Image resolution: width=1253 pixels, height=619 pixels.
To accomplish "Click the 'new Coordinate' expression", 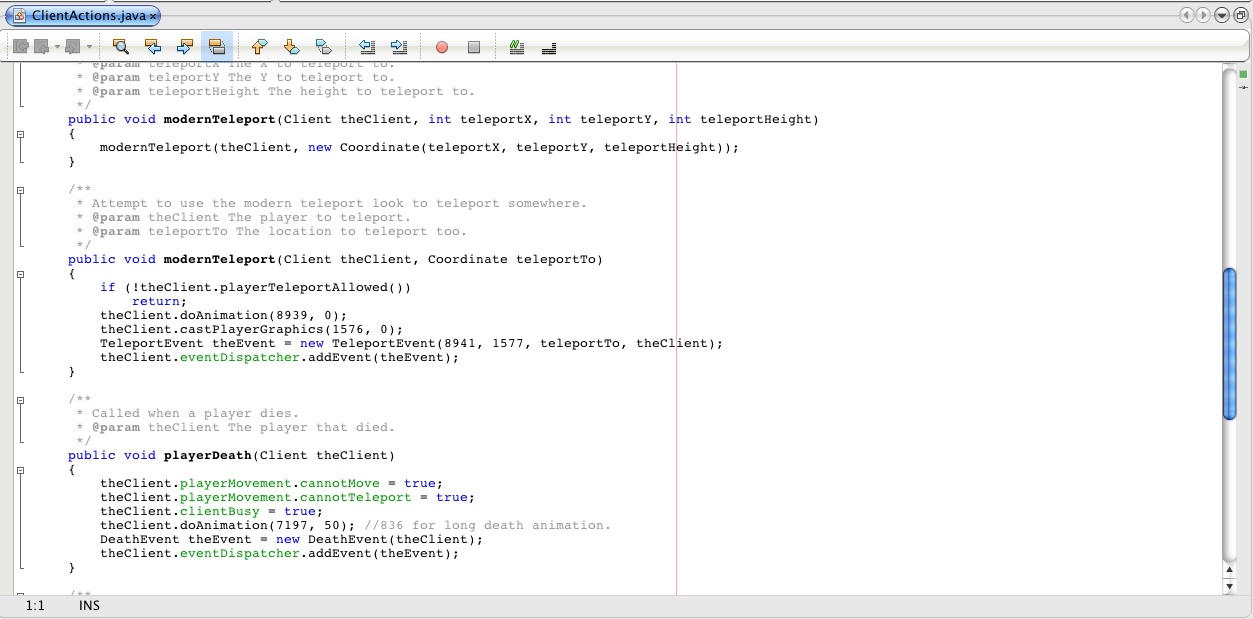I will (364, 147).
